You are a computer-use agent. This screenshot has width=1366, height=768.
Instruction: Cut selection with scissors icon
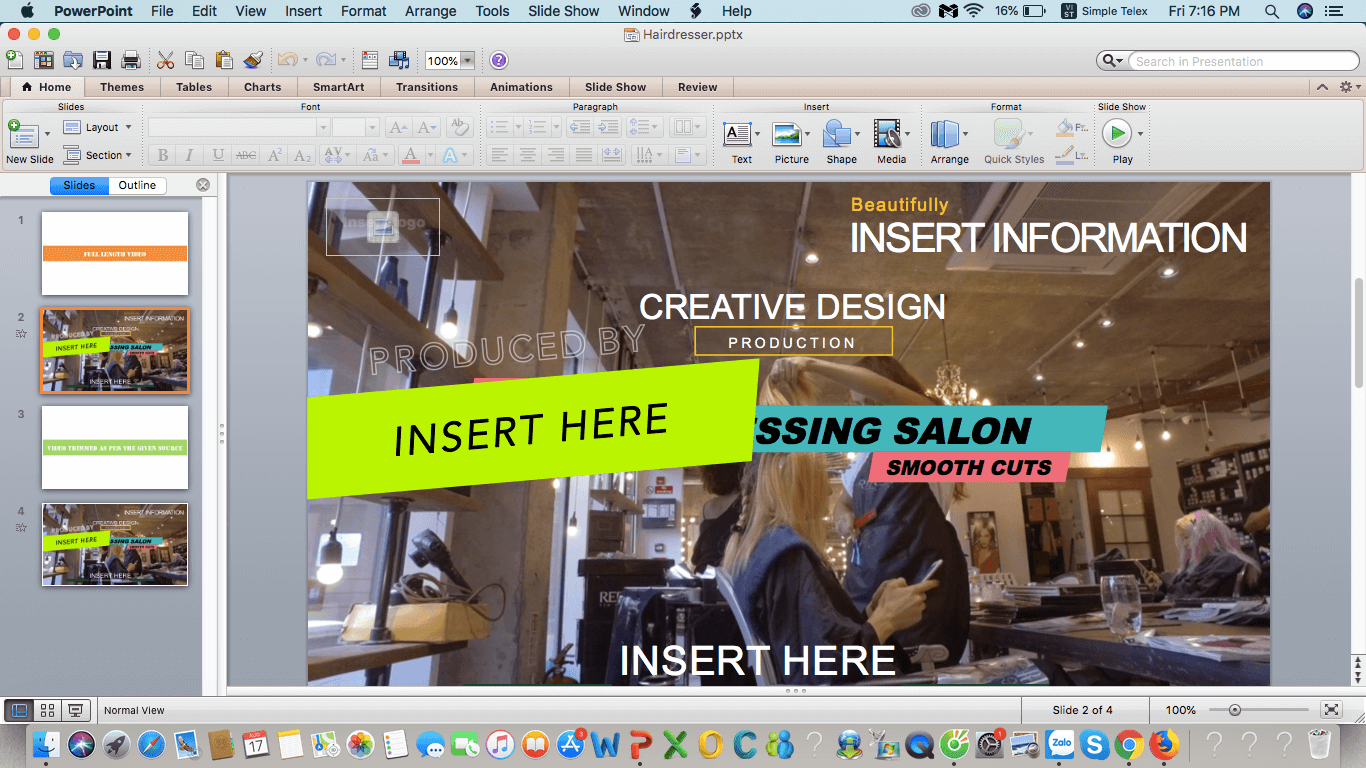(x=166, y=60)
